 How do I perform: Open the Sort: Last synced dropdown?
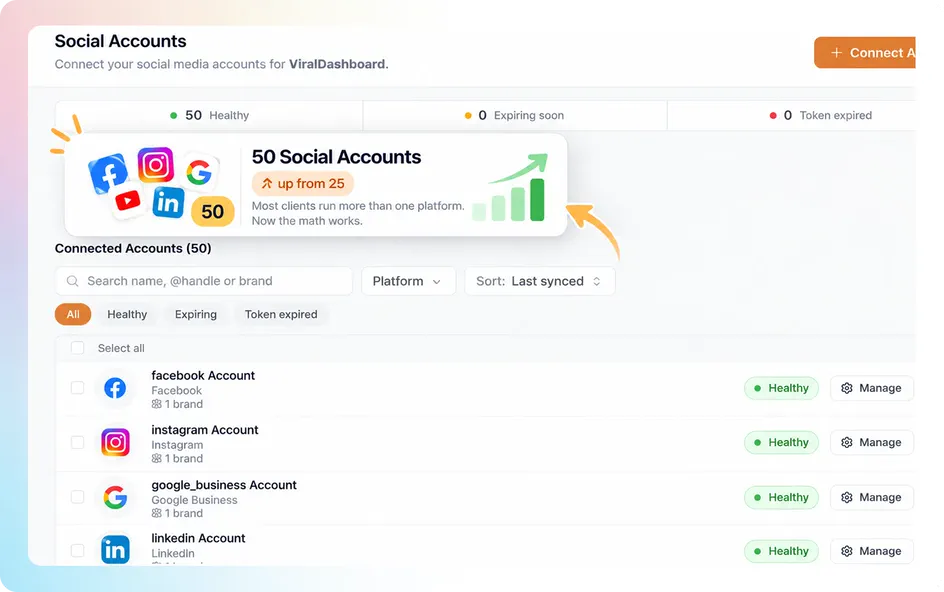(539, 281)
